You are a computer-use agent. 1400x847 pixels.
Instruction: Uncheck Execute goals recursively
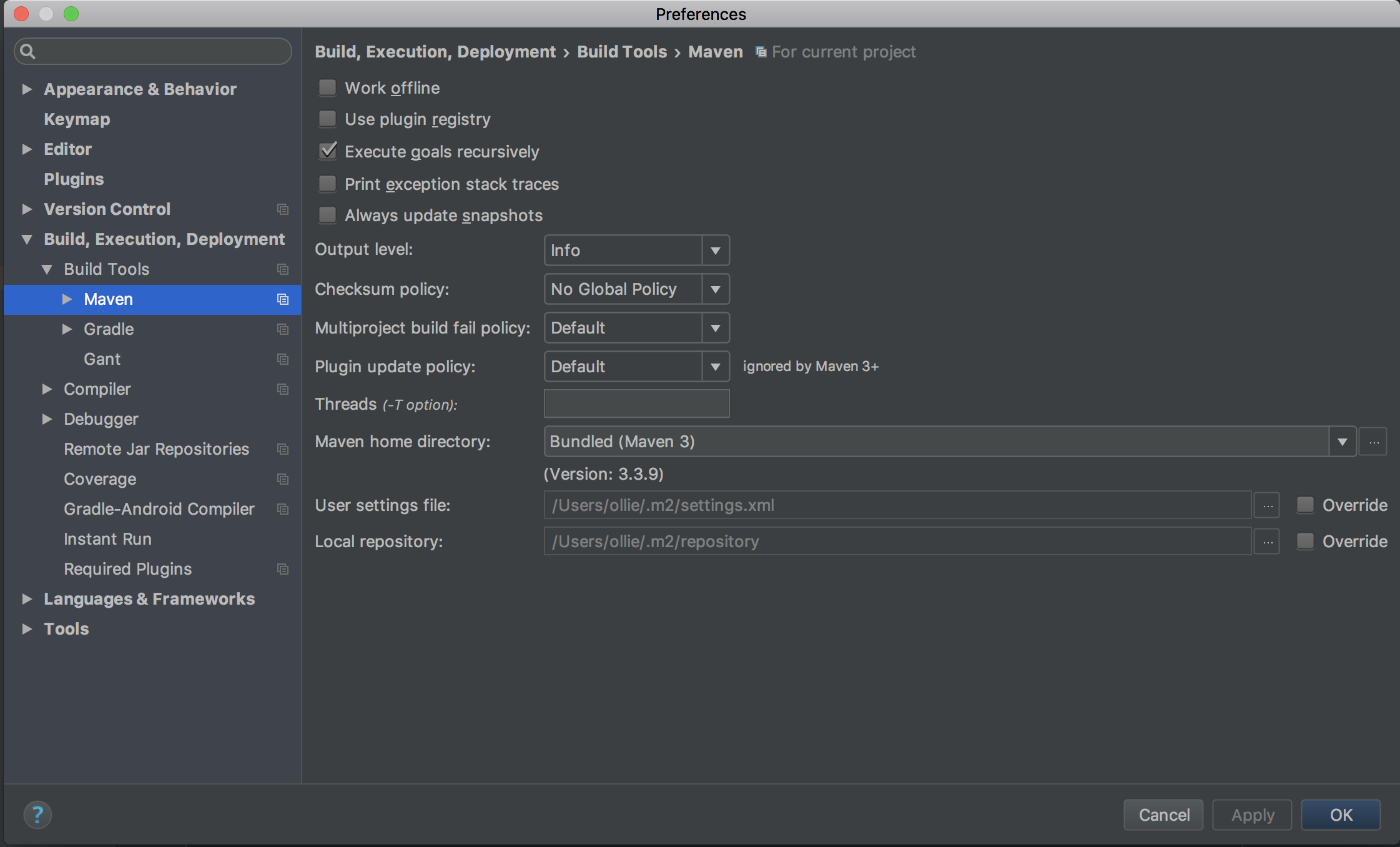tap(328, 152)
